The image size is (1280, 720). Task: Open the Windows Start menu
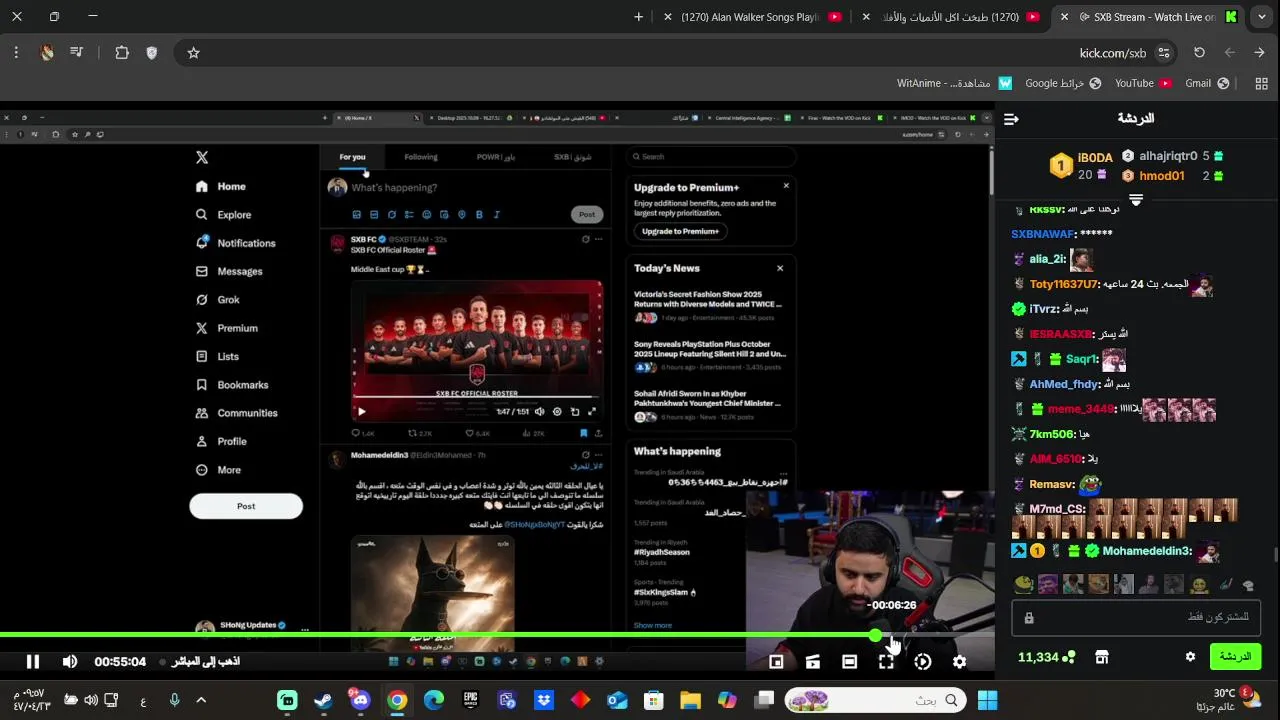987,701
